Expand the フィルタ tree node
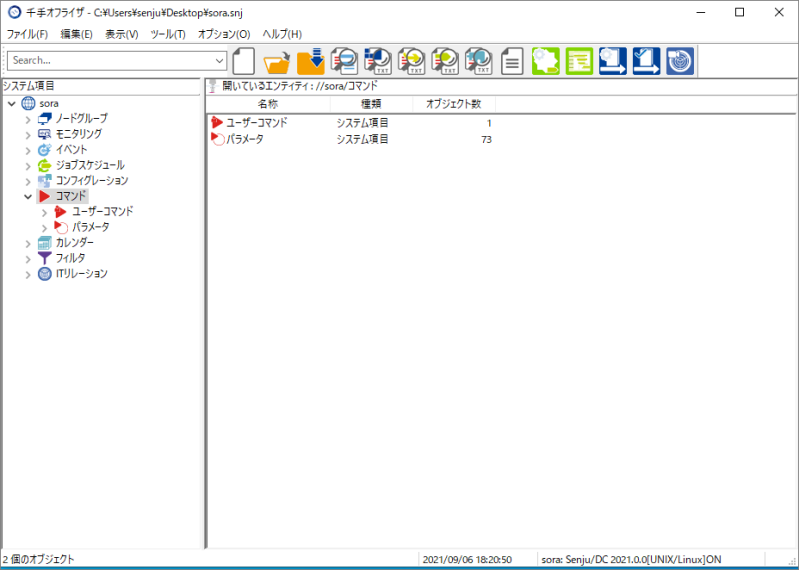 point(29,260)
